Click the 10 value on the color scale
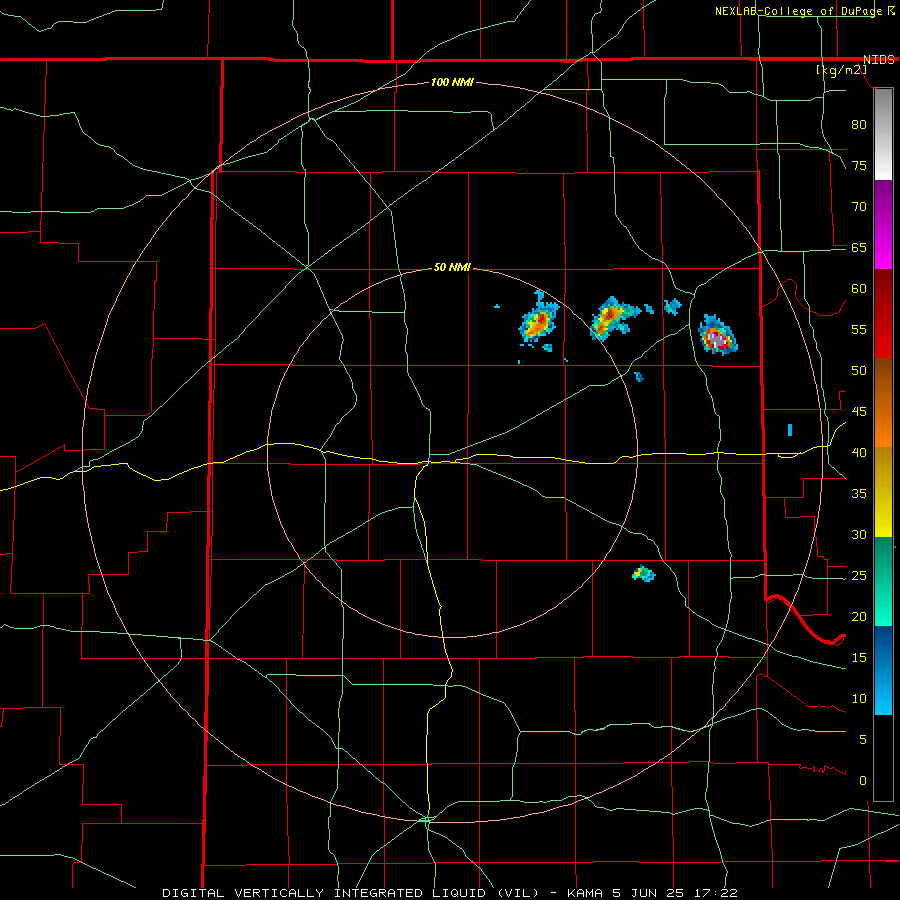This screenshot has height=900, width=900. 859,699
